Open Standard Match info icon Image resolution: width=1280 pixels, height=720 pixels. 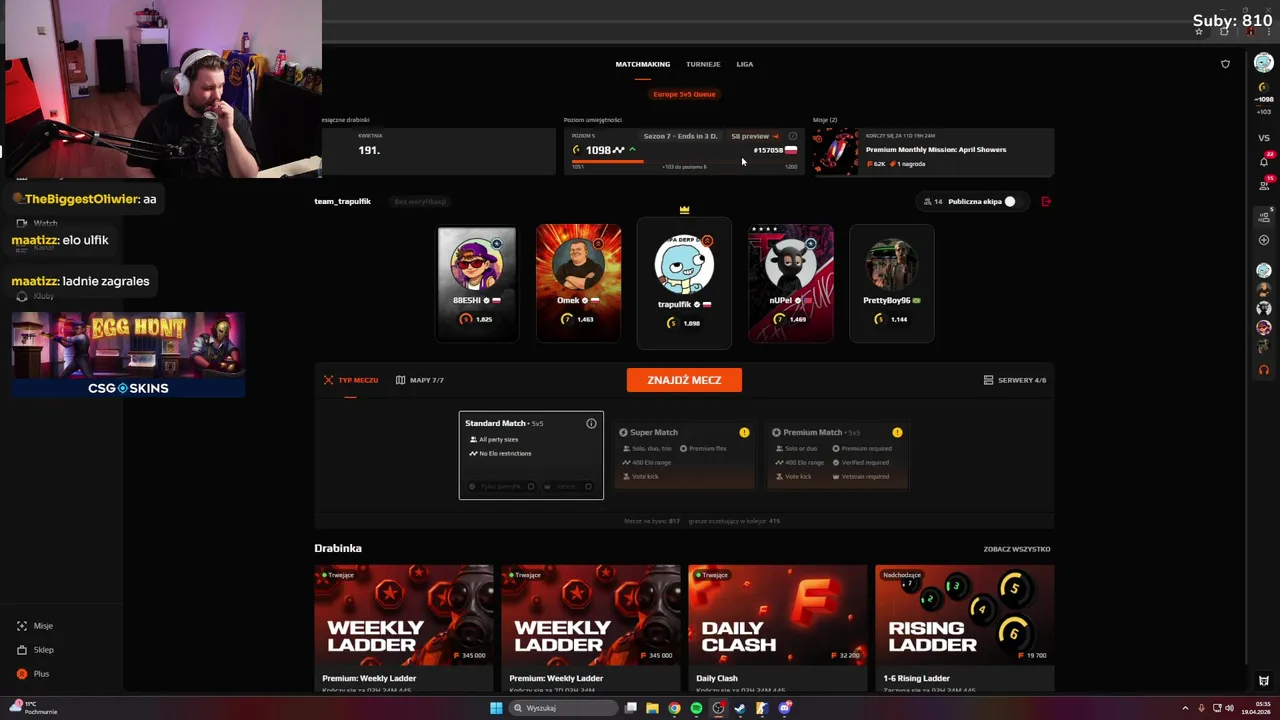pos(591,424)
